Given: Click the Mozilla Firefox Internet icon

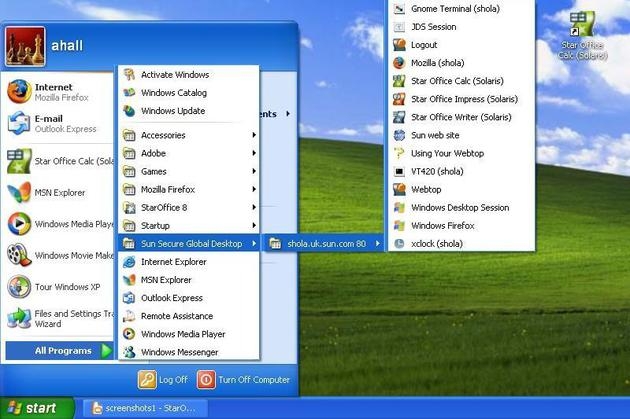Looking at the screenshot, I should click(x=19, y=92).
